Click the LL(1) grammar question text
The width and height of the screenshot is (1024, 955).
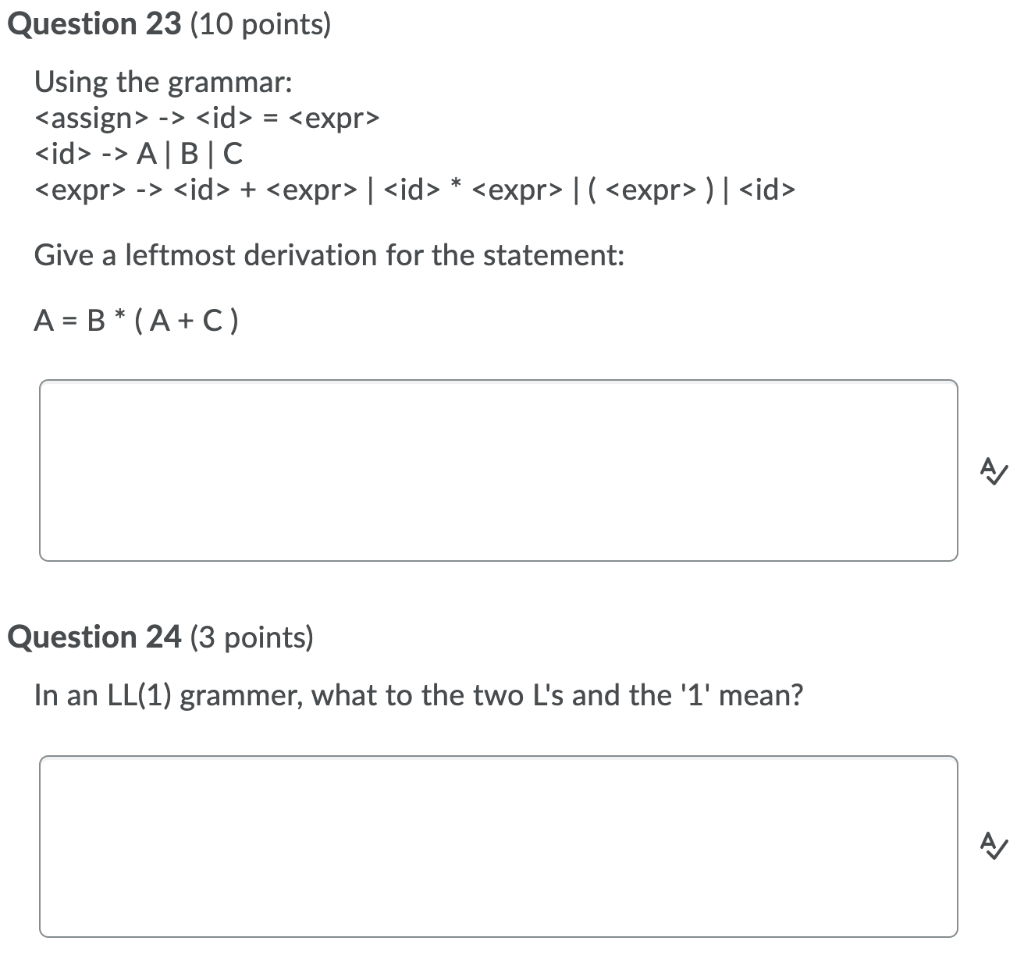pos(420,694)
